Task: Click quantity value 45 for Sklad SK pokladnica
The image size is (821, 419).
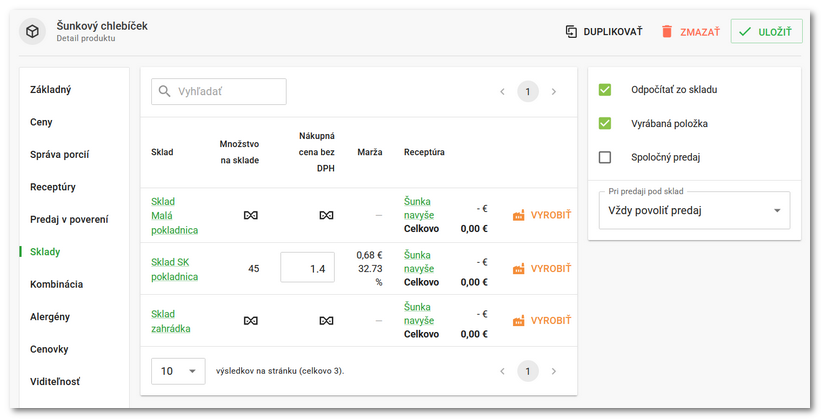Action: [x=253, y=269]
